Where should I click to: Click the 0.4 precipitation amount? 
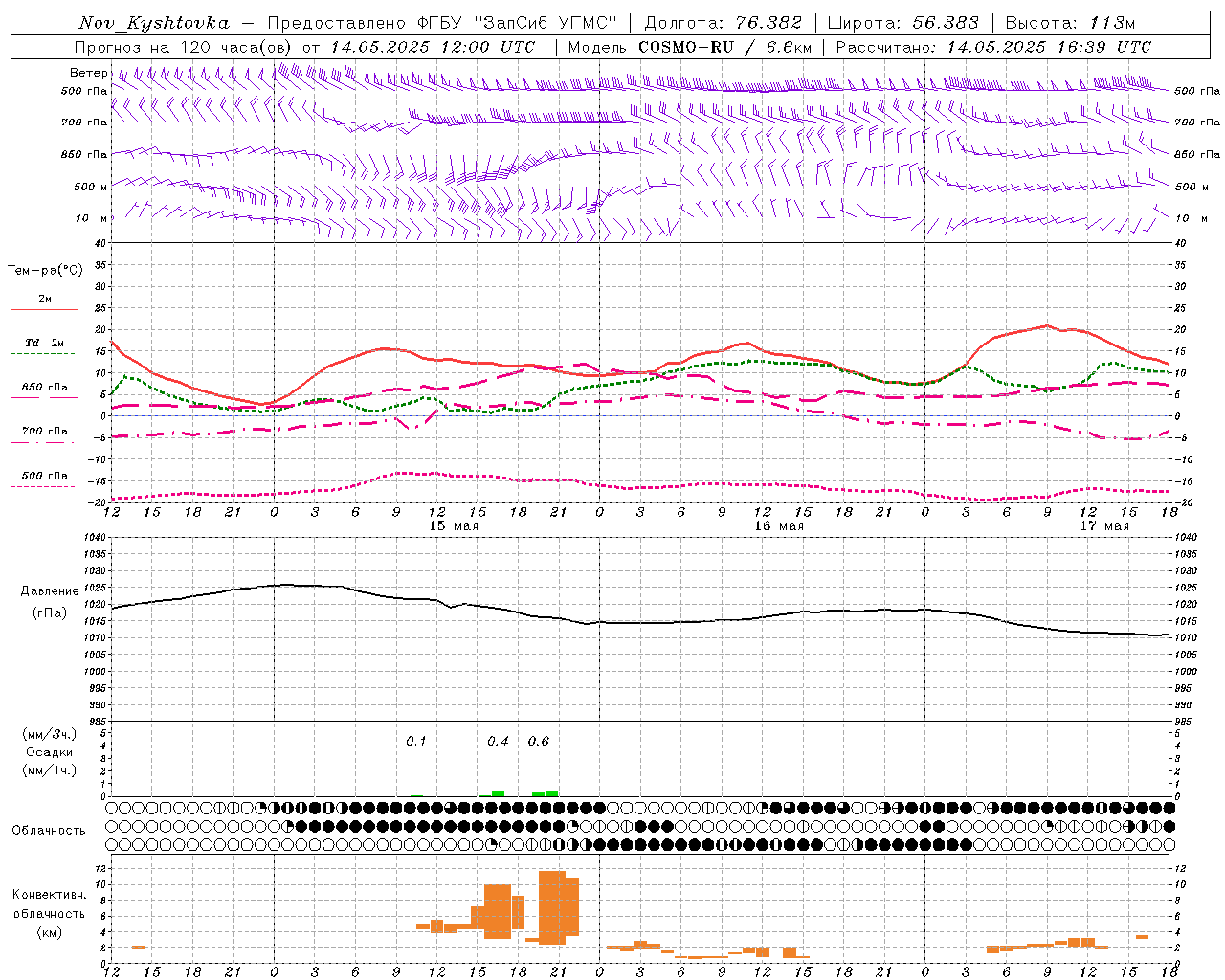click(498, 741)
